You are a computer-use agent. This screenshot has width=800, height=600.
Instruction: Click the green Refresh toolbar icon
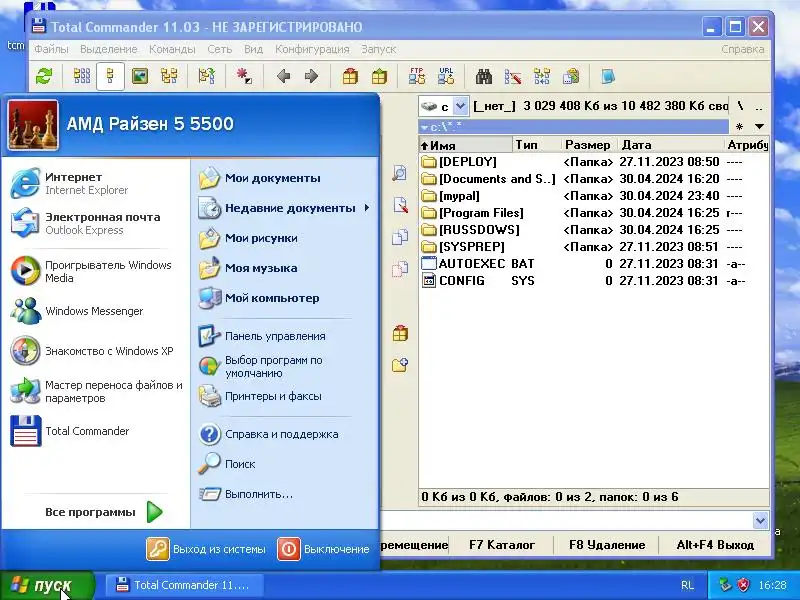coord(44,77)
